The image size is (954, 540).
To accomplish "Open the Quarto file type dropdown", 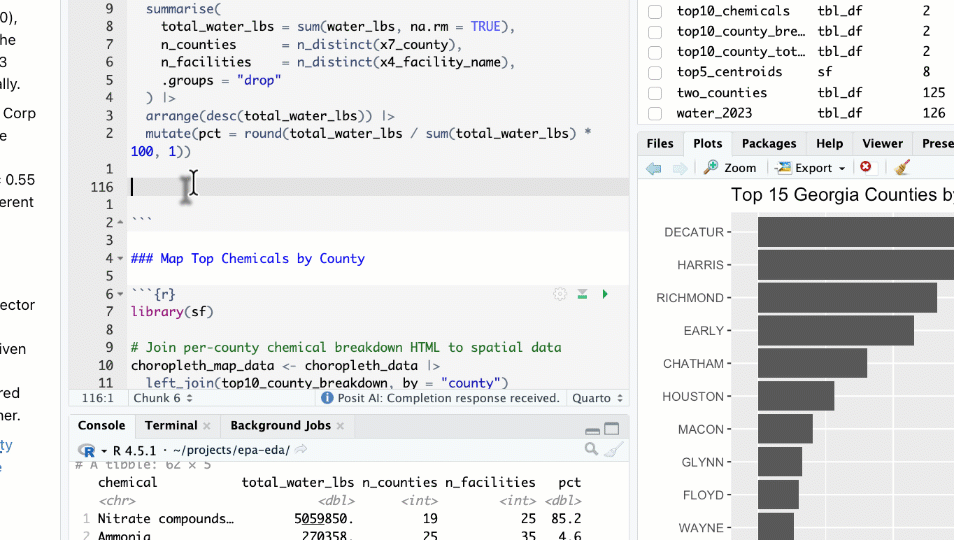I will click(x=597, y=398).
